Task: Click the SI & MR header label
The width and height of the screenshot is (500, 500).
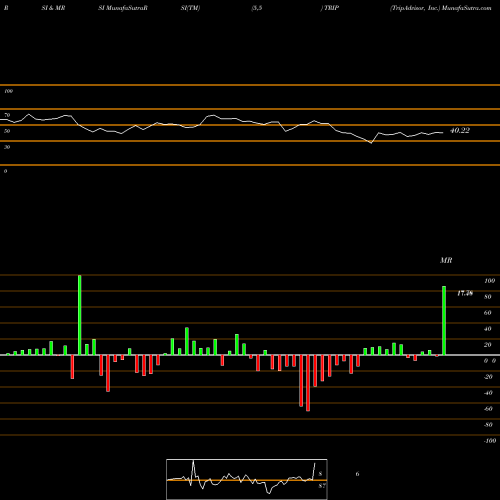Action: tap(53, 8)
